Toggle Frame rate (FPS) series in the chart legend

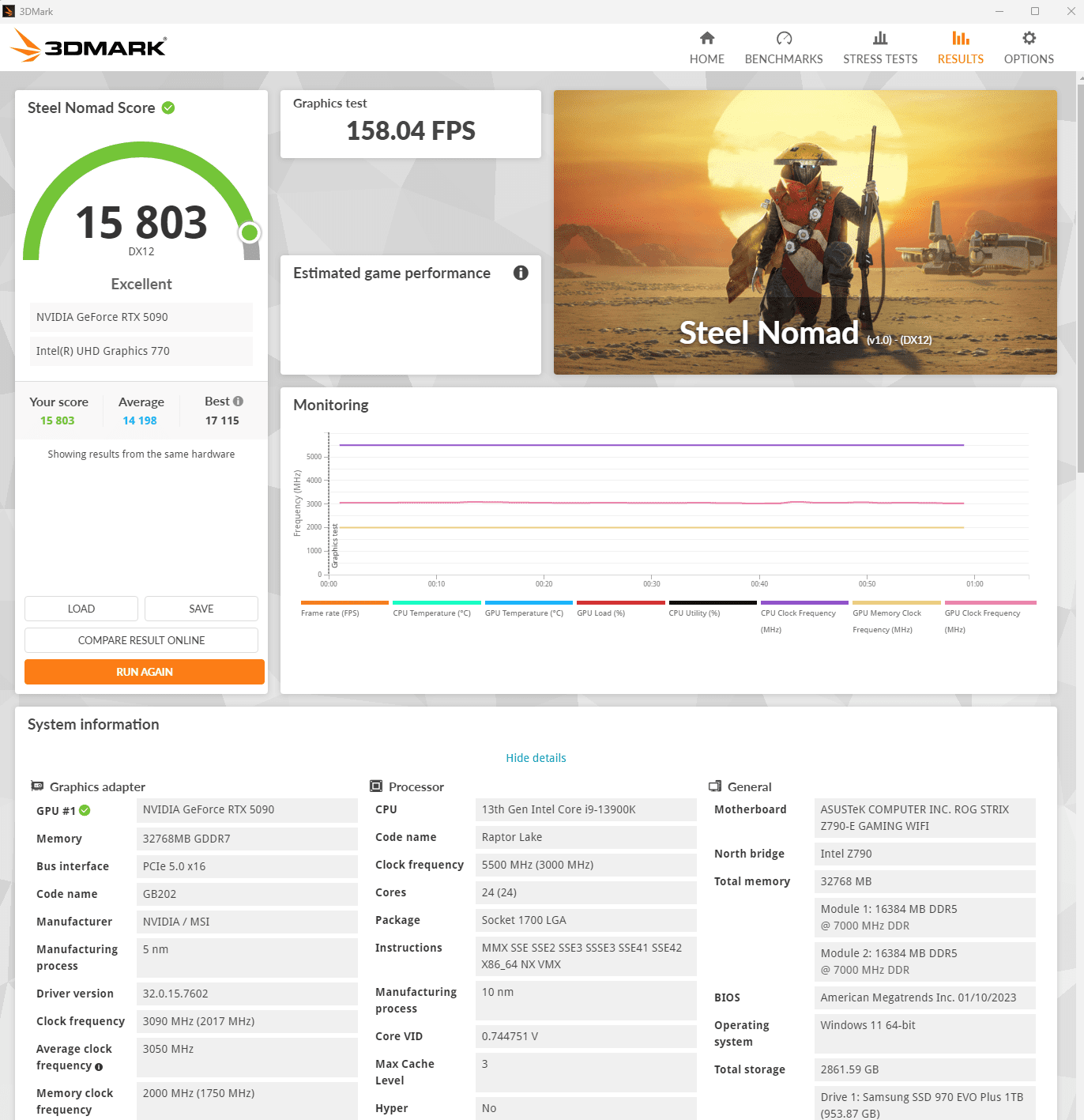click(344, 609)
